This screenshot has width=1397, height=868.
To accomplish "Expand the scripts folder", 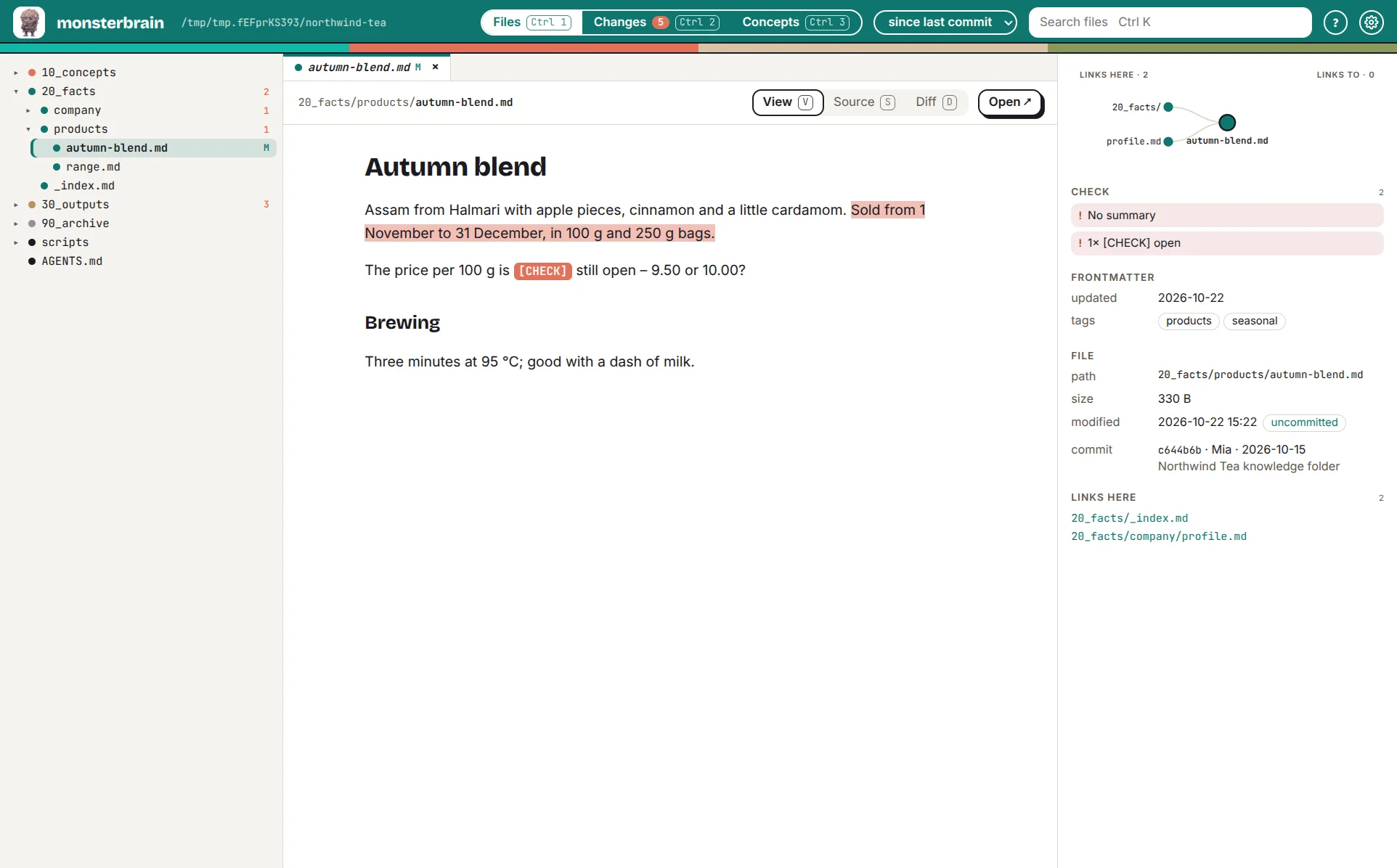I will click(16, 242).
